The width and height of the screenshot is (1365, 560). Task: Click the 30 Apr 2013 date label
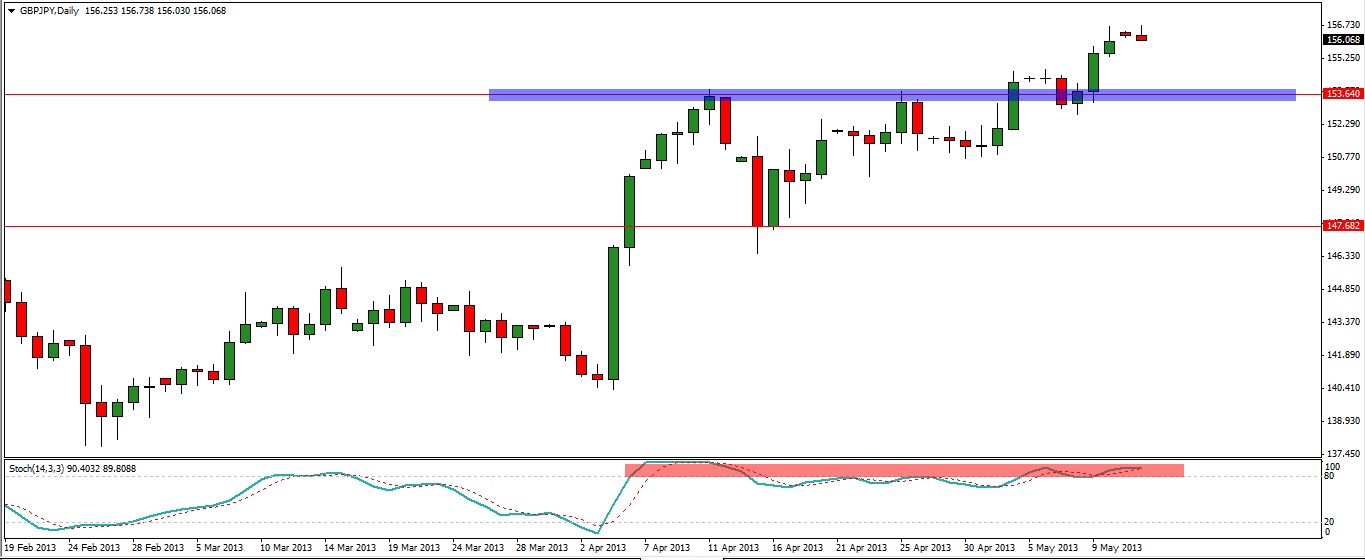pos(990,548)
